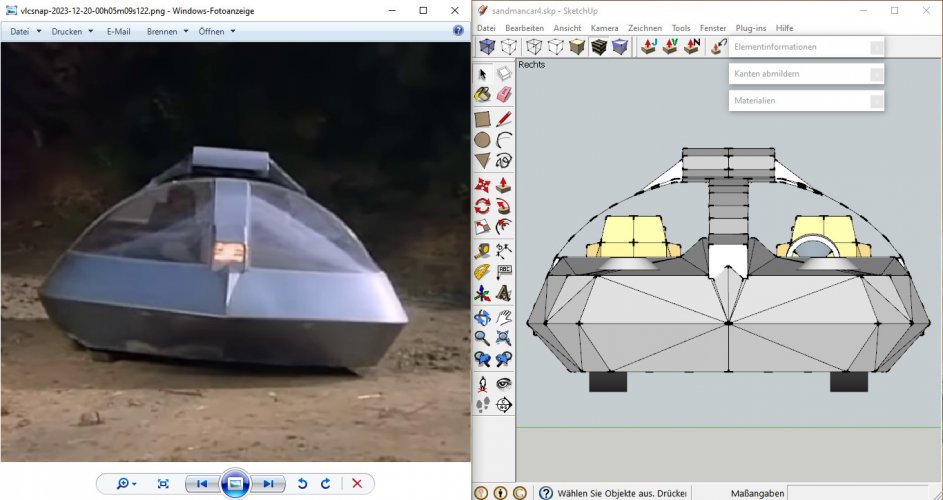Rotate image counterclockwise
This screenshot has height=500, width=943.
tap(303, 484)
